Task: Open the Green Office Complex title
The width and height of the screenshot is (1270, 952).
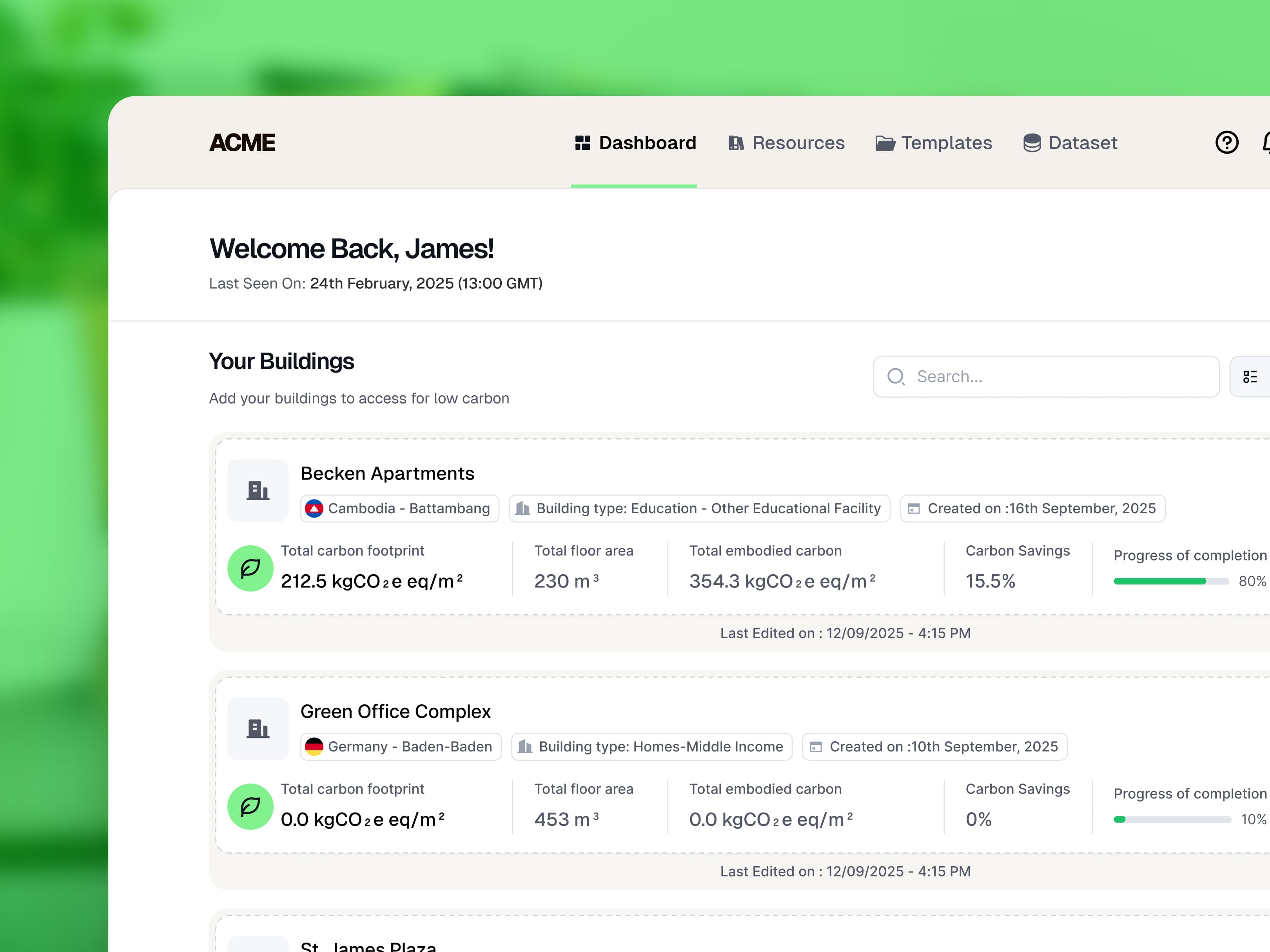Action: pyautogui.click(x=395, y=711)
